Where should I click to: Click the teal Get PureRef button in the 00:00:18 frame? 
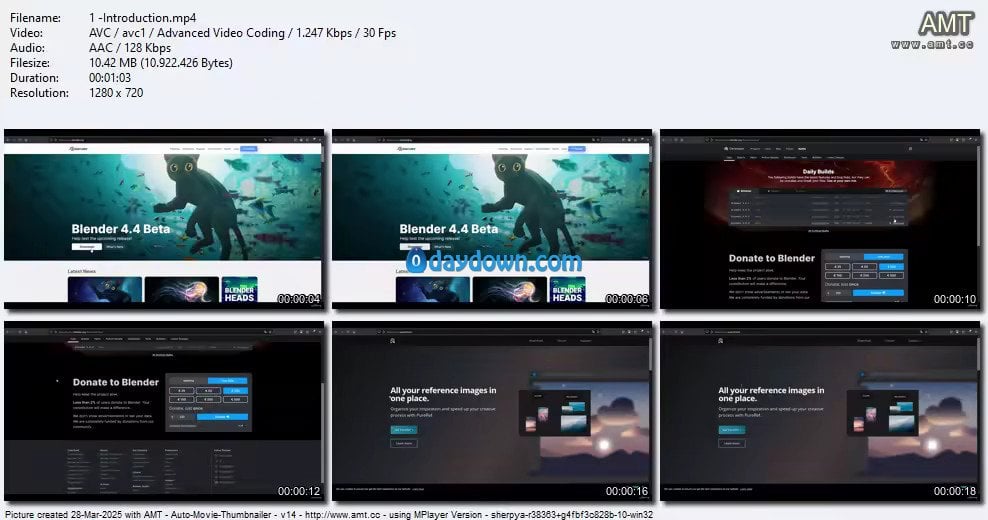[x=732, y=430]
